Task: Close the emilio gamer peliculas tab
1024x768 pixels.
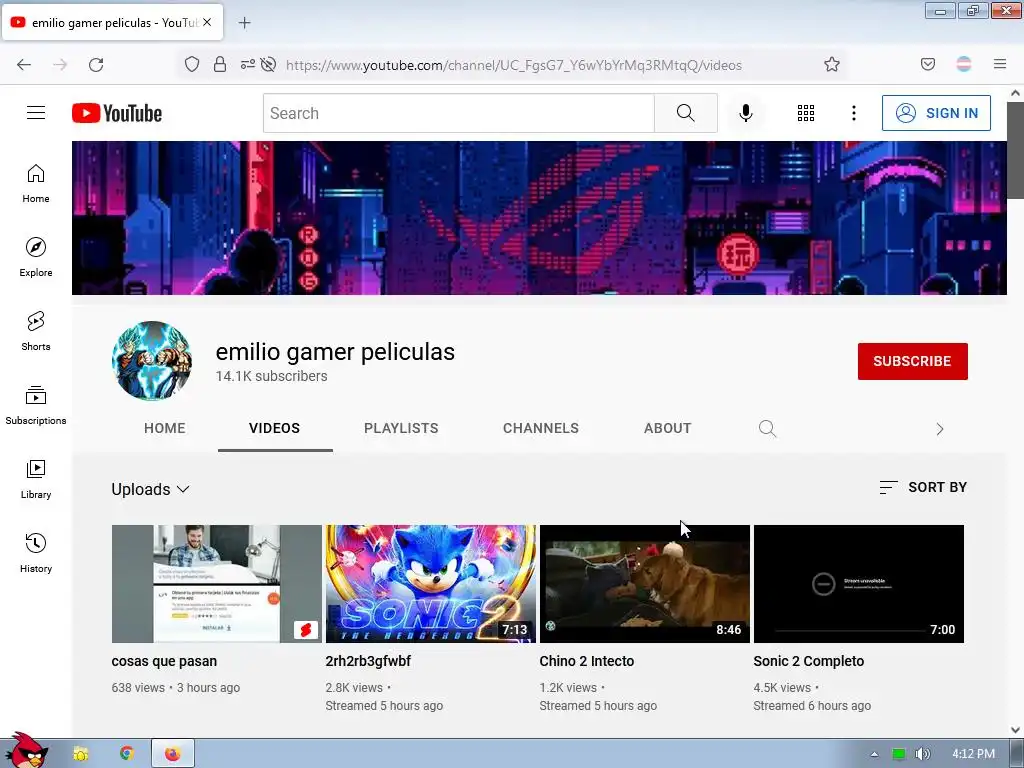Action: [207, 22]
